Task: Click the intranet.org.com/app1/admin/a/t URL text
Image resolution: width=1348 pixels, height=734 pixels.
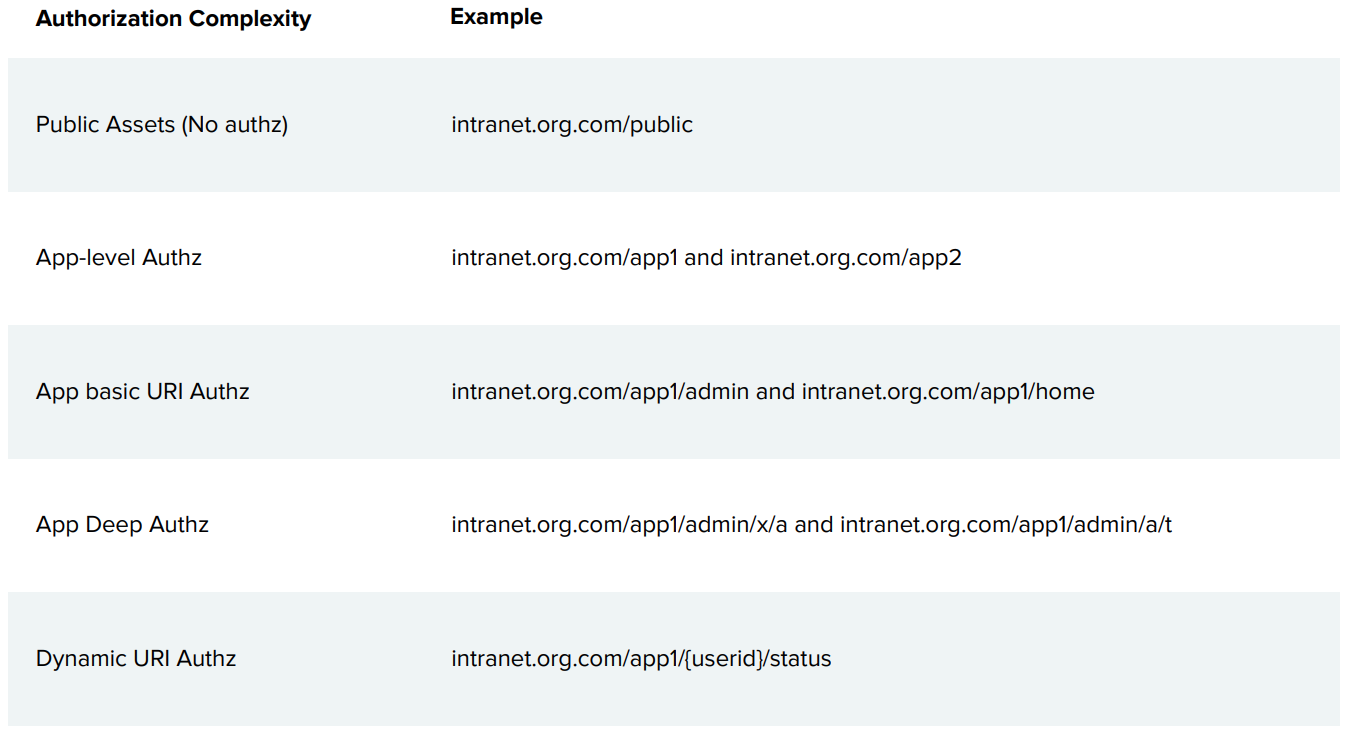Action: pos(1005,525)
